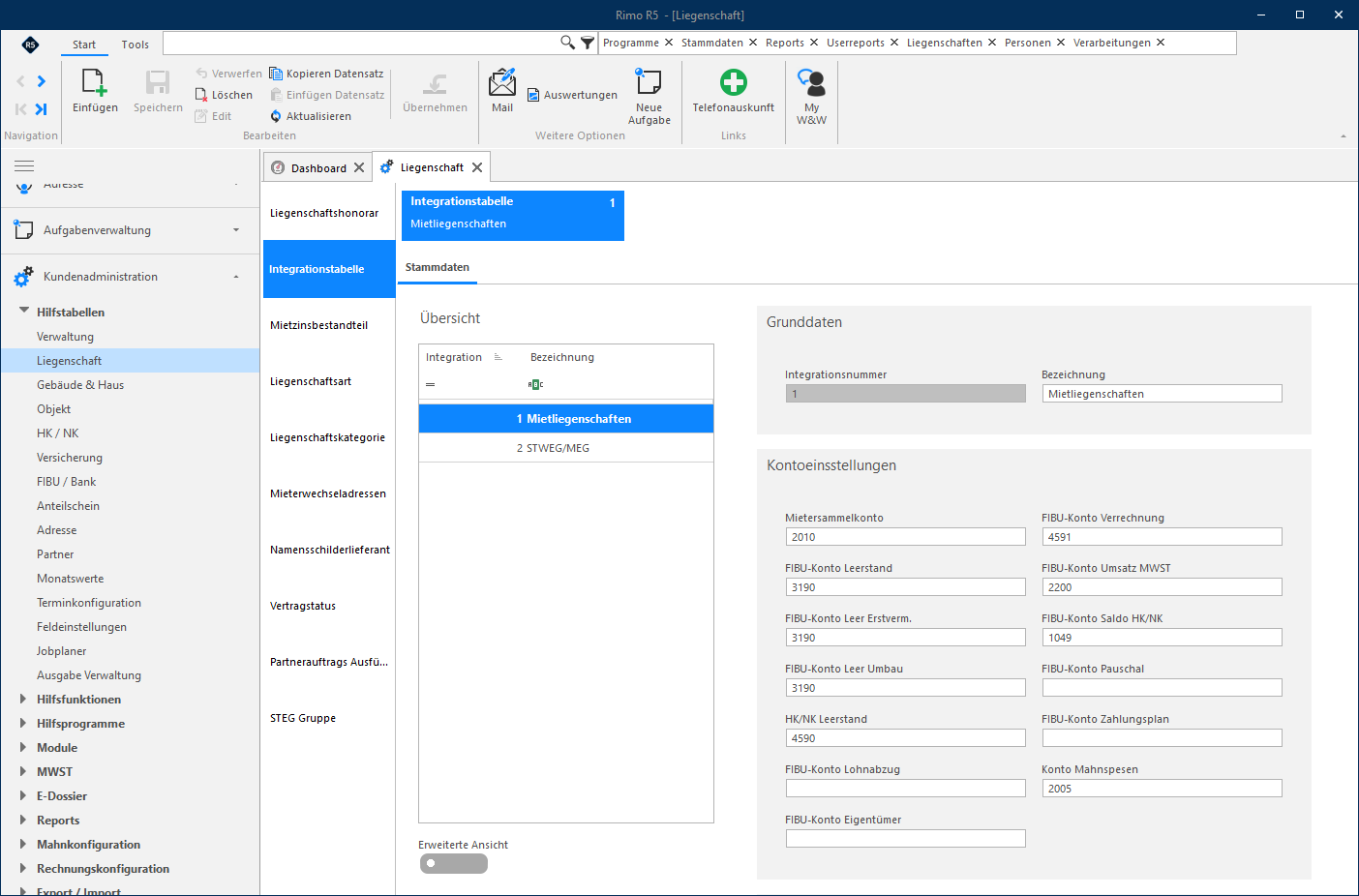Open the Mail icon in ribbon
1359x896 pixels.
pyautogui.click(x=502, y=83)
